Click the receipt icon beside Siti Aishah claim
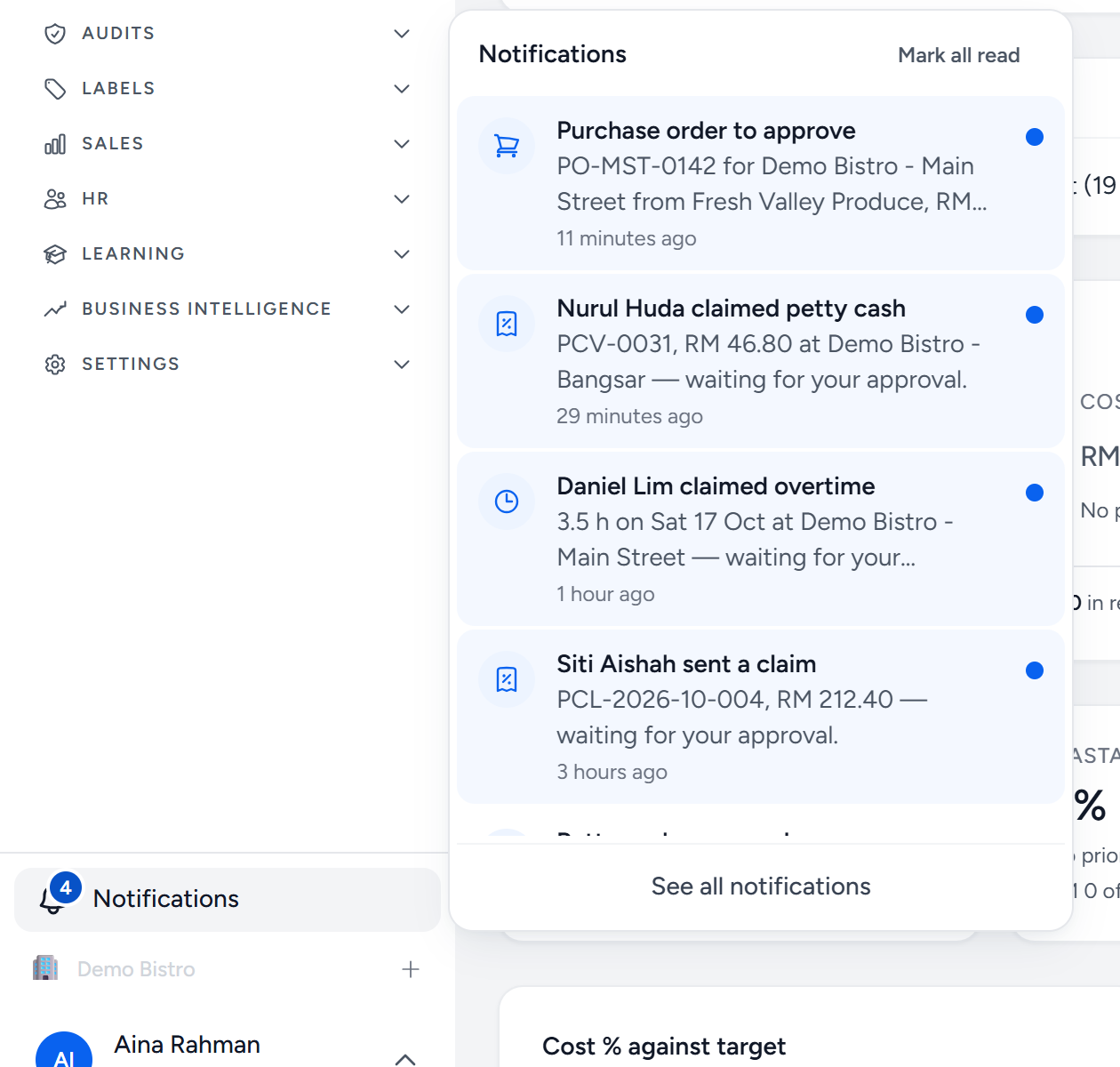 (507, 679)
